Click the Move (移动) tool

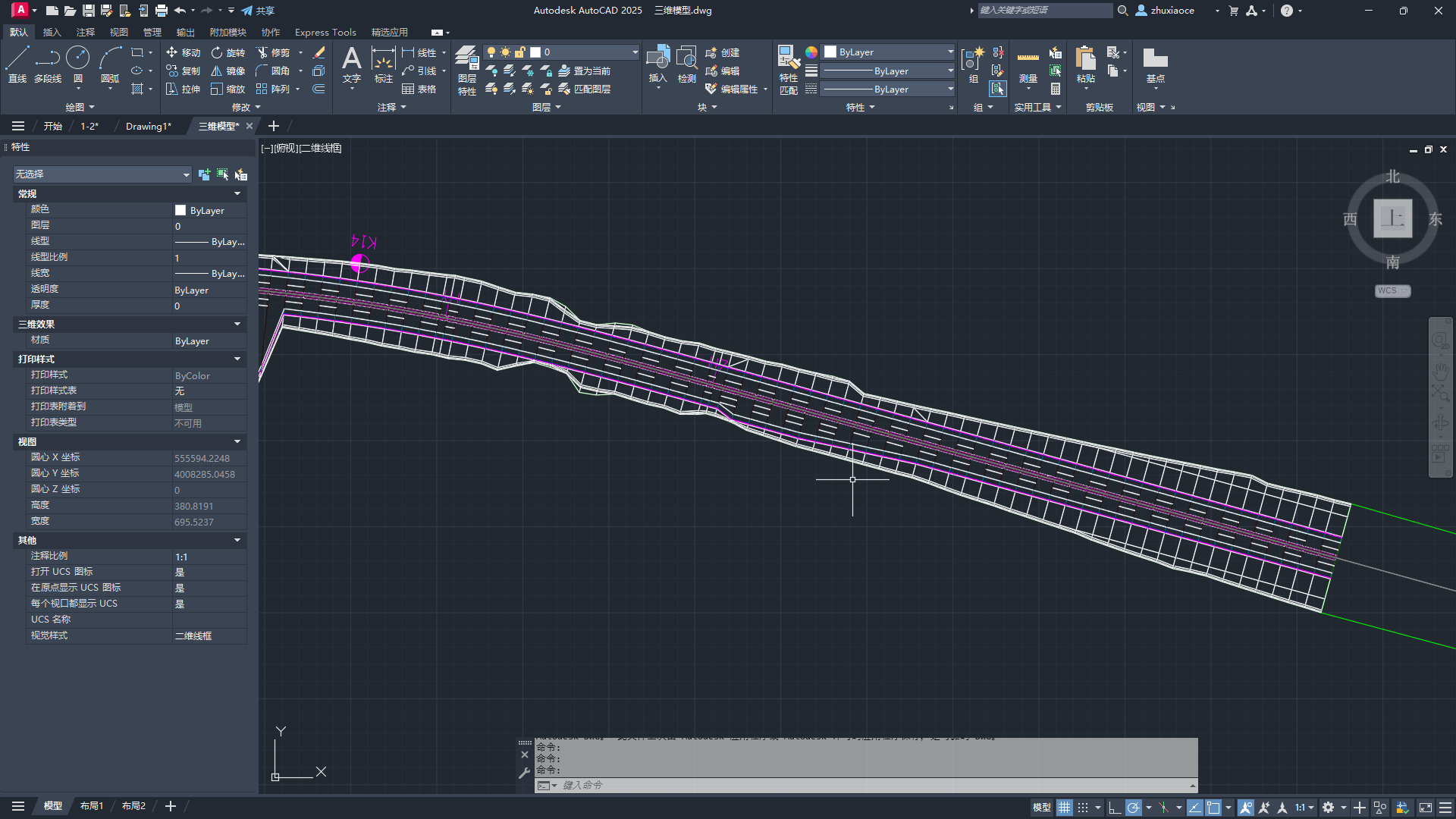coord(183,52)
